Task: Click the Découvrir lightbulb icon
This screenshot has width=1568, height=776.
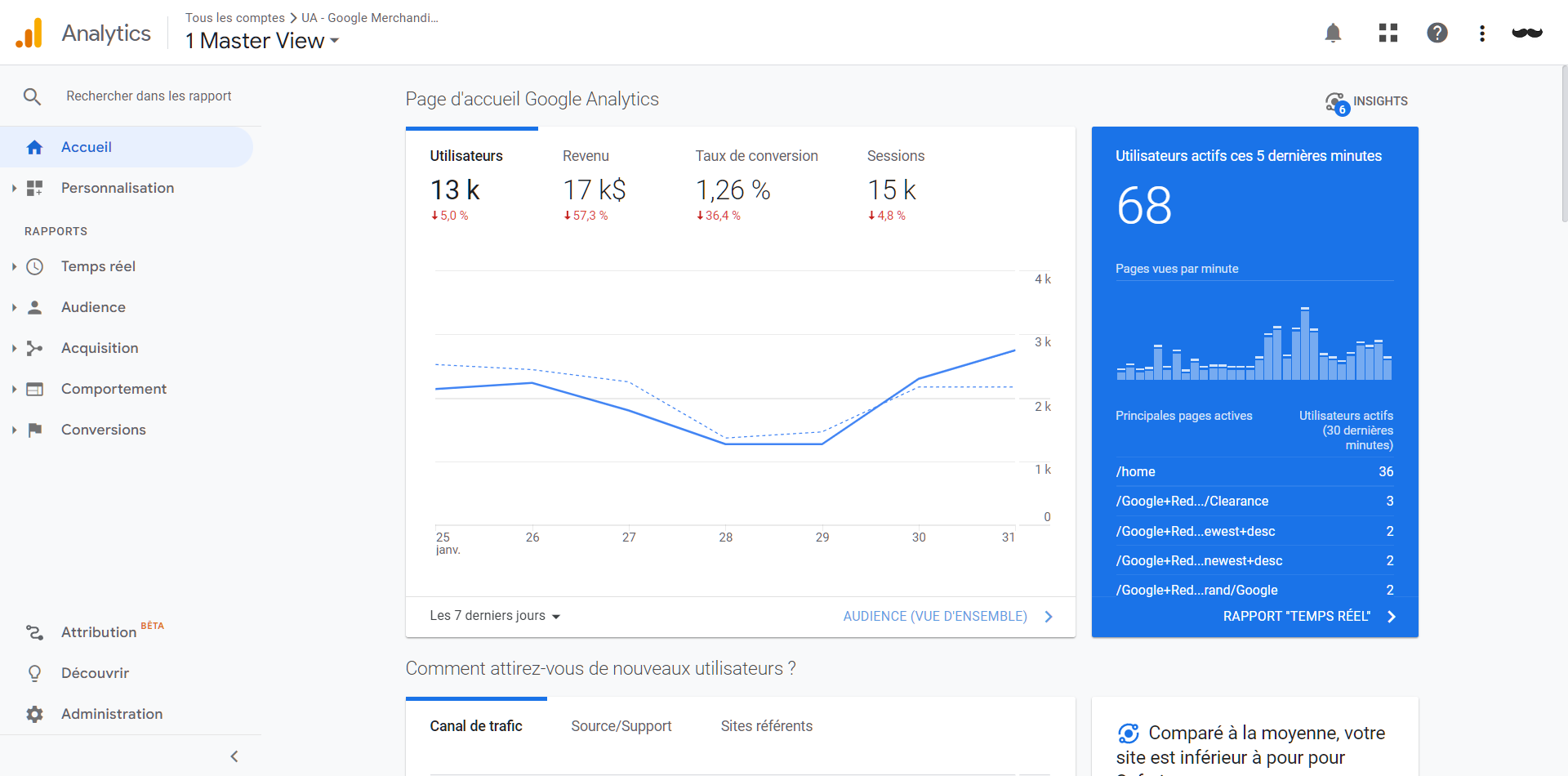Action: click(x=34, y=673)
